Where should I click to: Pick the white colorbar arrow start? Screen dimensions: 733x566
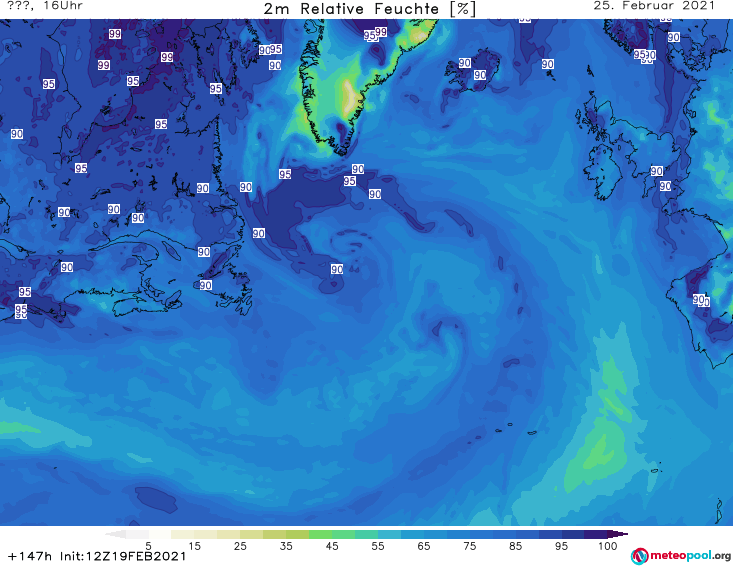pyautogui.click(x=115, y=534)
